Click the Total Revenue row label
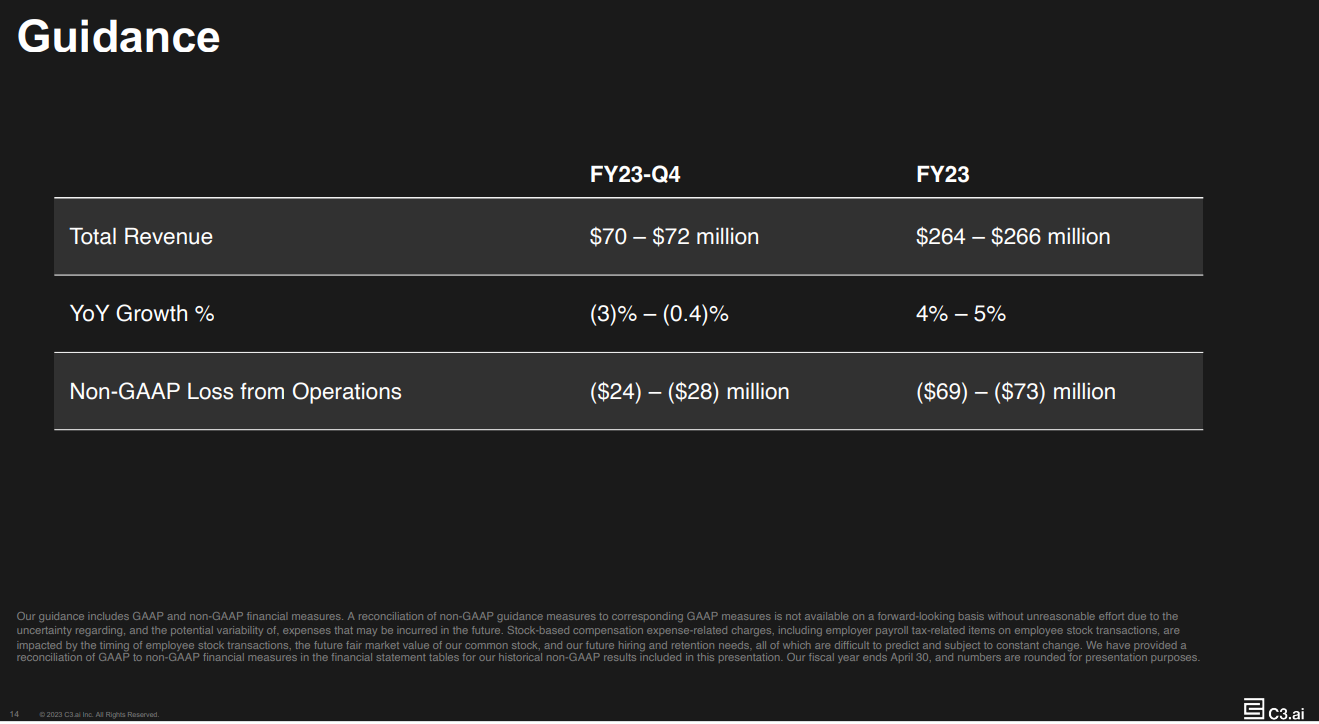 [x=141, y=237]
